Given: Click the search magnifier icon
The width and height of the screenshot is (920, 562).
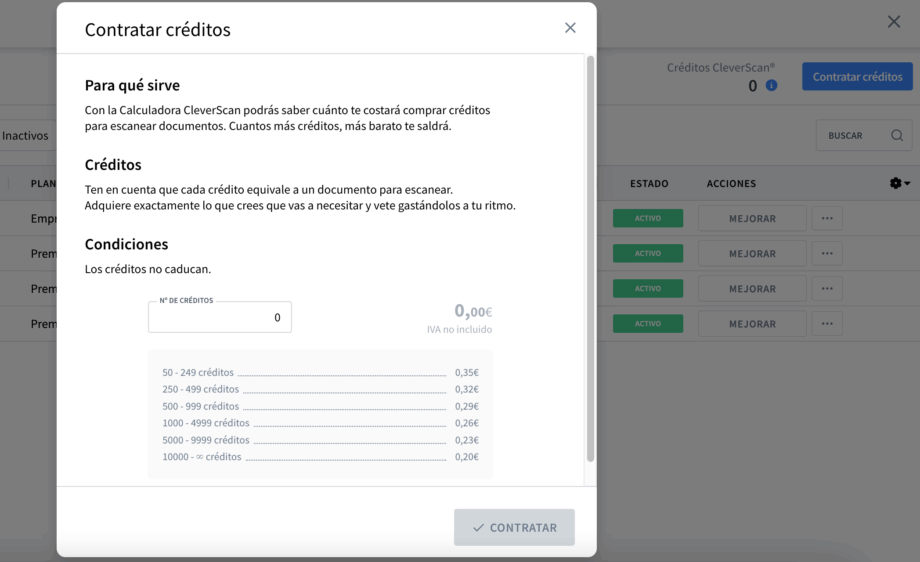Looking at the screenshot, I should click(897, 136).
